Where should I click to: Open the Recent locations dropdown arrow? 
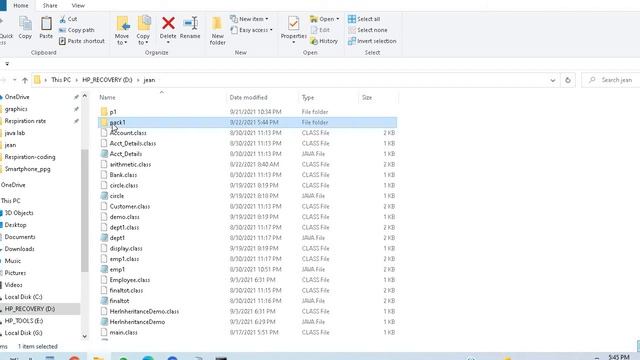pos(14,80)
